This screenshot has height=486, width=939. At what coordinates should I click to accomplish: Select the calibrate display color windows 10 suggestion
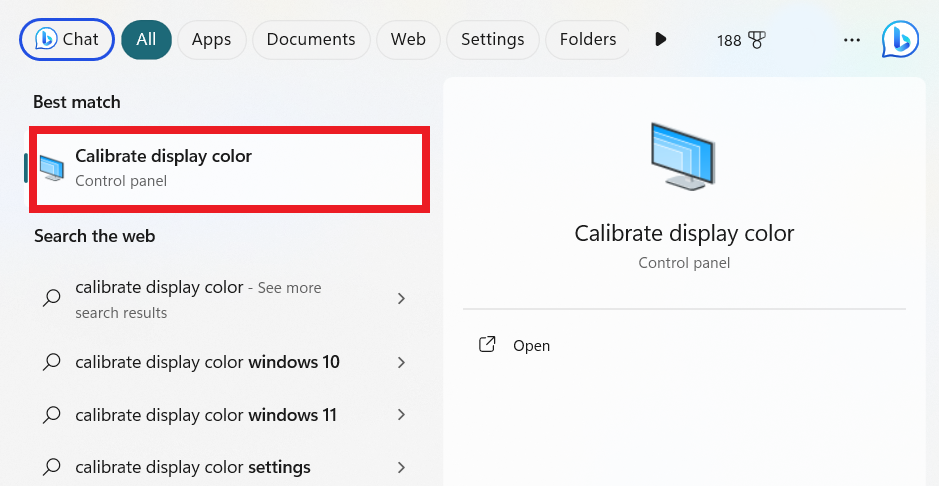(x=225, y=362)
